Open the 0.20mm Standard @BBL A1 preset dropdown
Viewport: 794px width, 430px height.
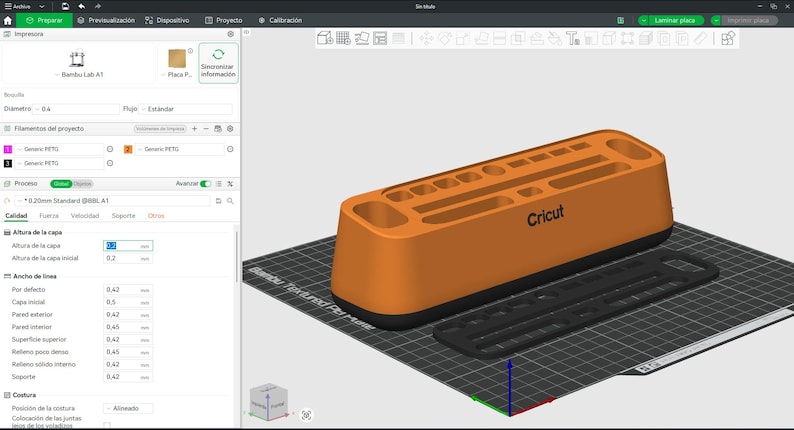click(x=112, y=201)
